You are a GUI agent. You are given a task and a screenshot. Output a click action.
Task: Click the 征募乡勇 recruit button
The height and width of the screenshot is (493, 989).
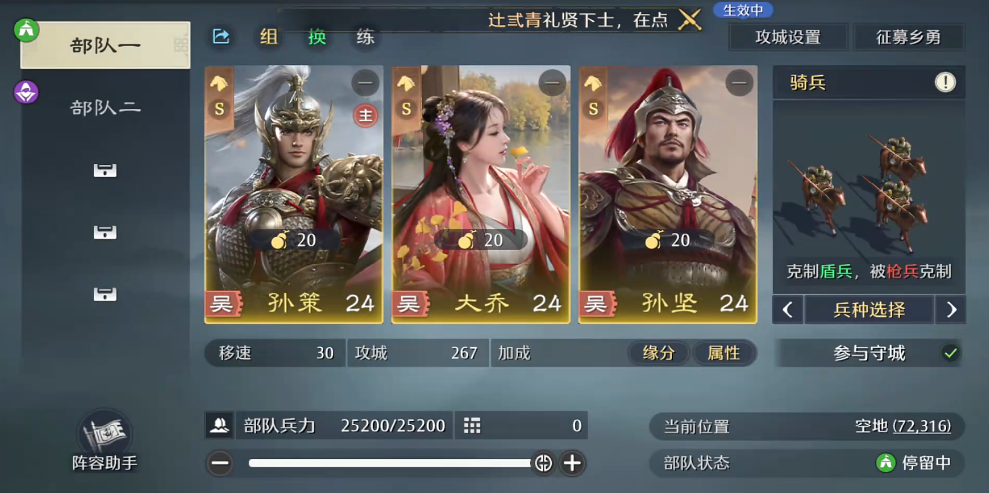pyautogui.click(x=908, y=37)
